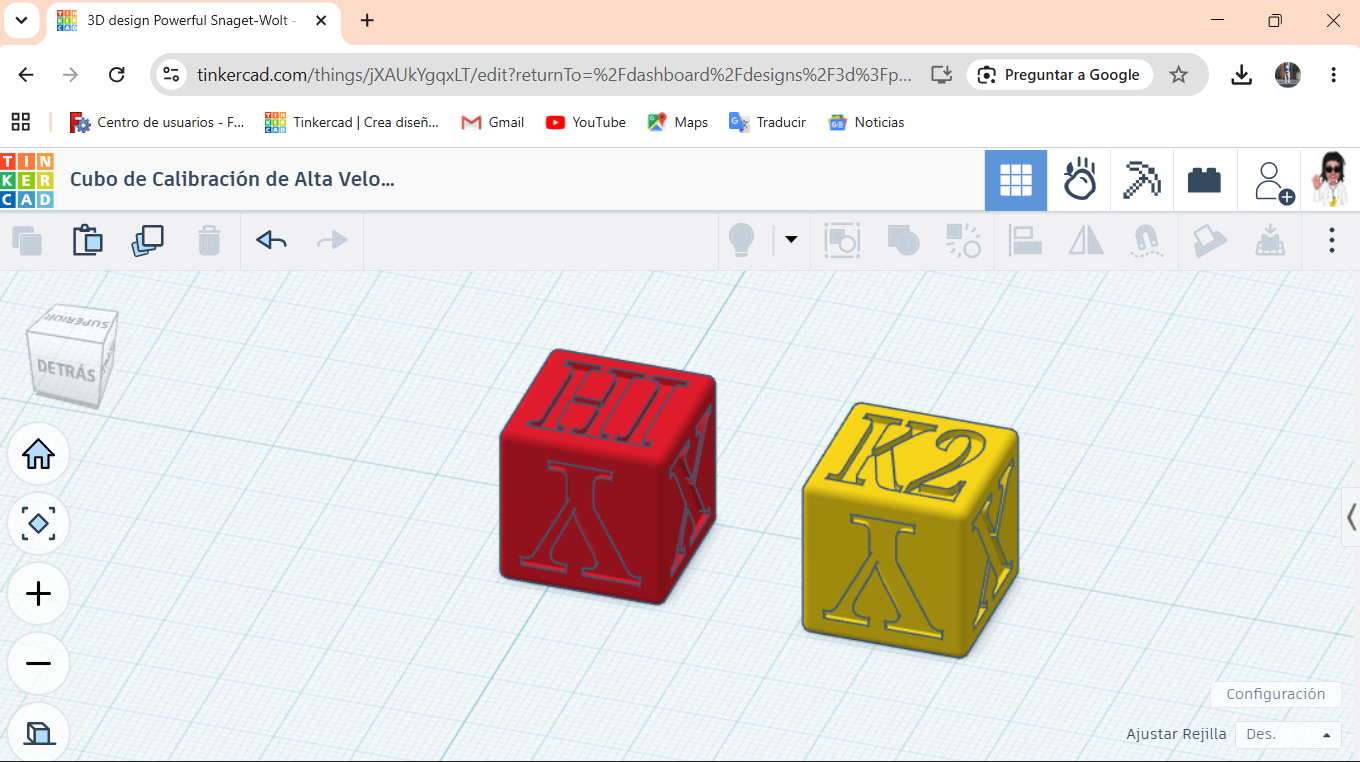
Task: Click the invite collaborator person icon
Action: pyautogui.click(x=1272, y=182)
